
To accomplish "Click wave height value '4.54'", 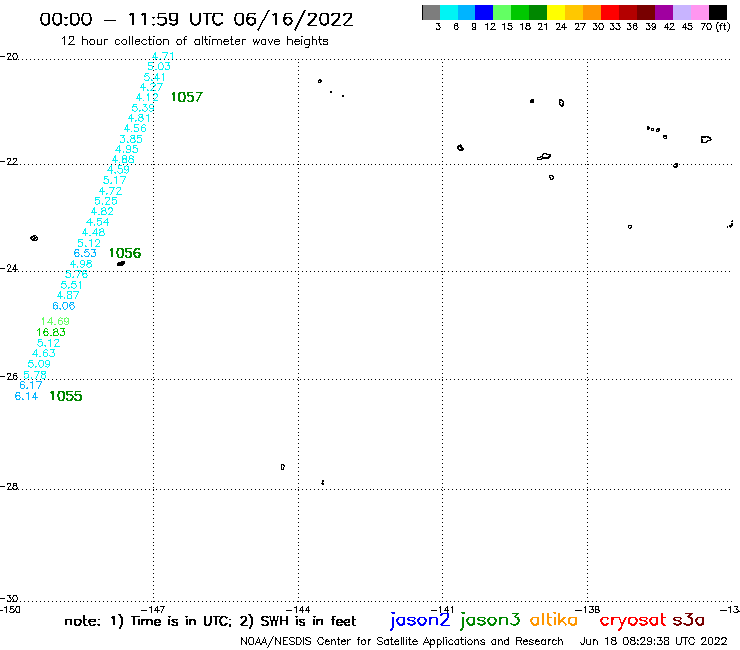I will click(98, 222).
